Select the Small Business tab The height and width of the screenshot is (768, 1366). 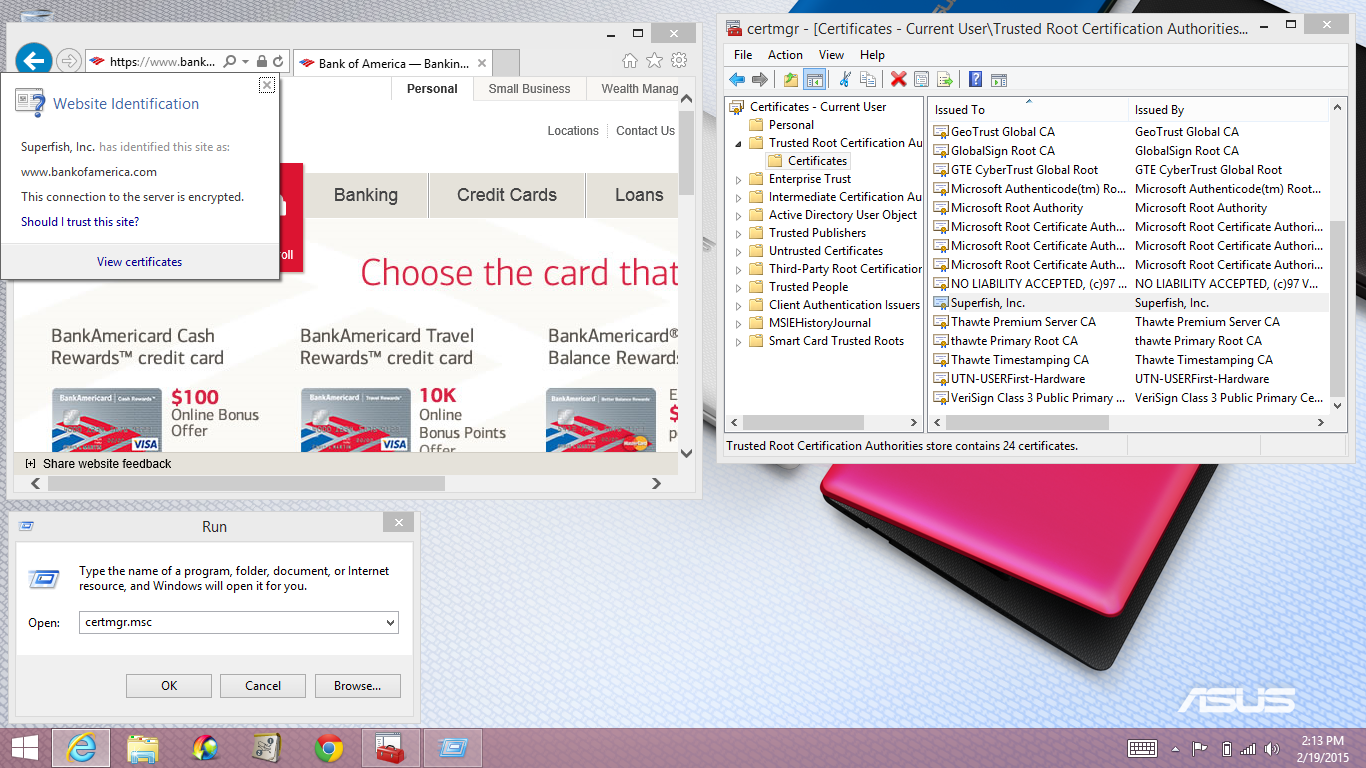pos(529,88)
